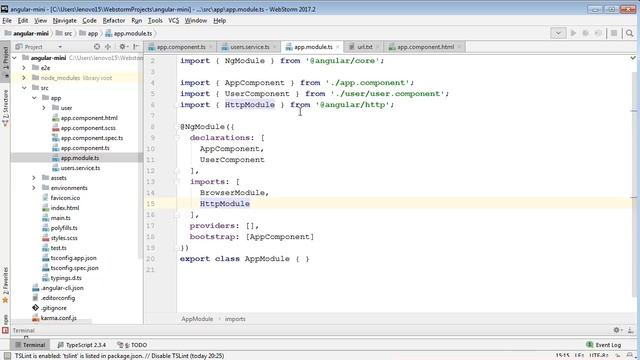Viewport: 640px width, 360px height.
Task: Click the tool window toggle icon in status bar corner
Action: [x=7, y=356]
